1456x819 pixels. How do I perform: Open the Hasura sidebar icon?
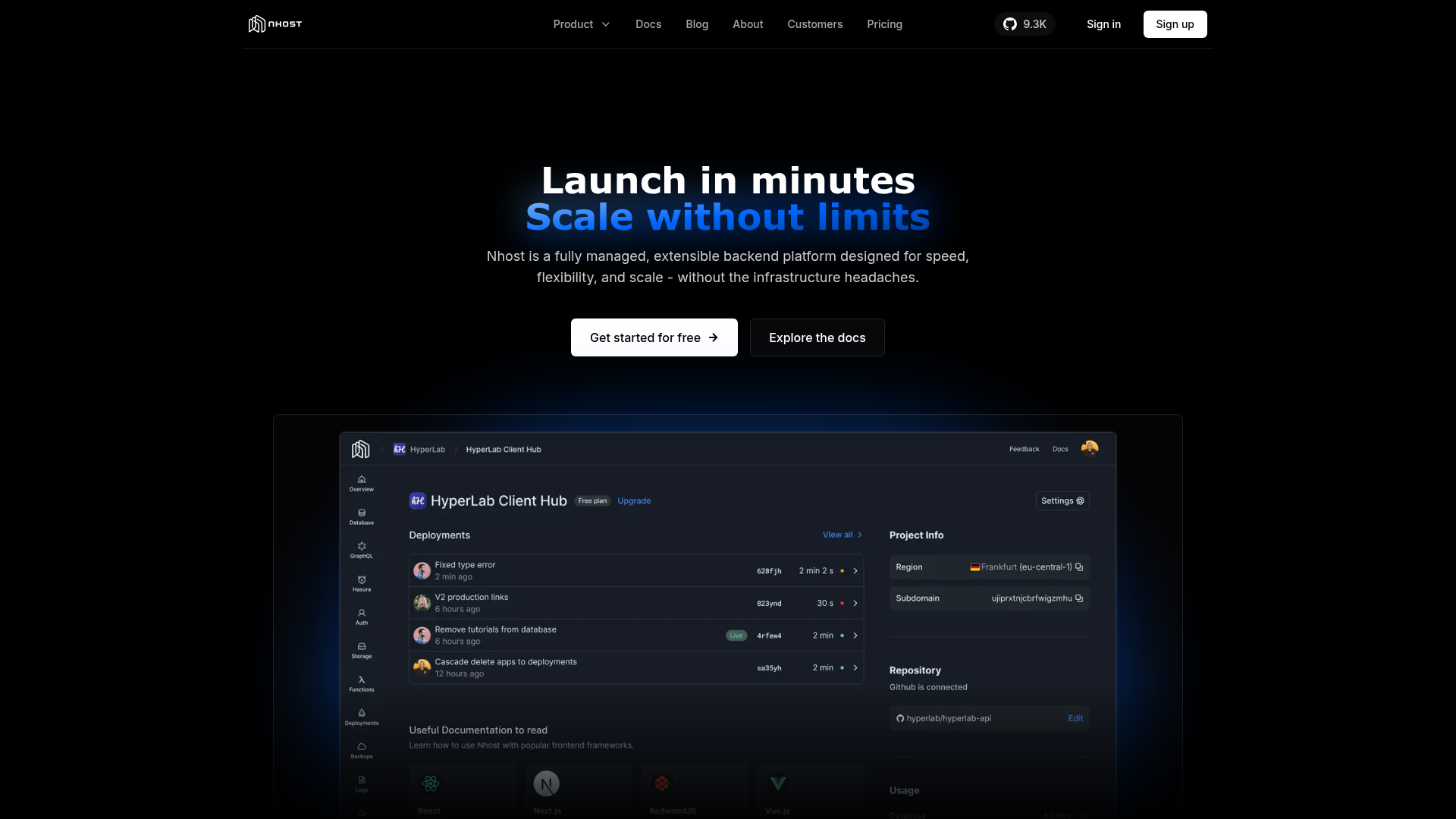362,583
